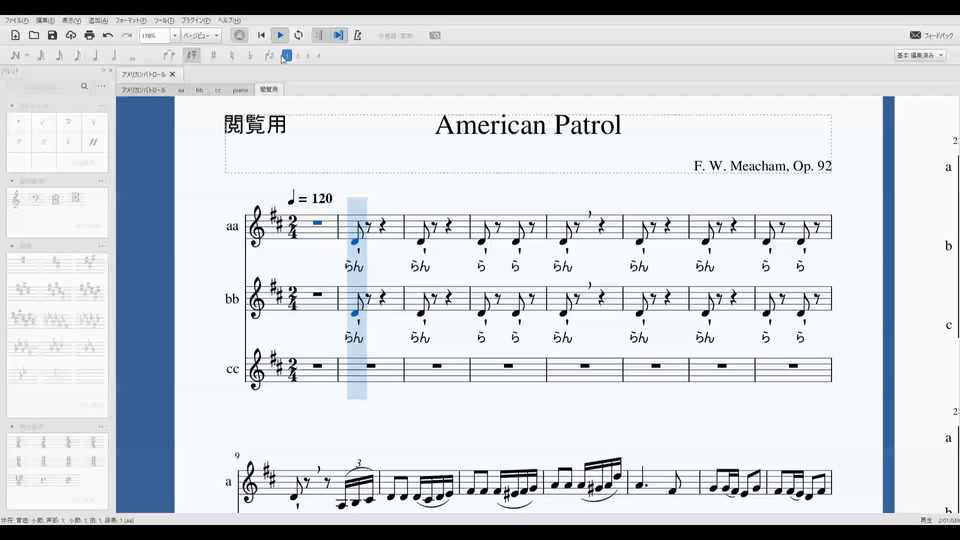
Task: Send feedback via フィードバック button
Action: [932, 36]
